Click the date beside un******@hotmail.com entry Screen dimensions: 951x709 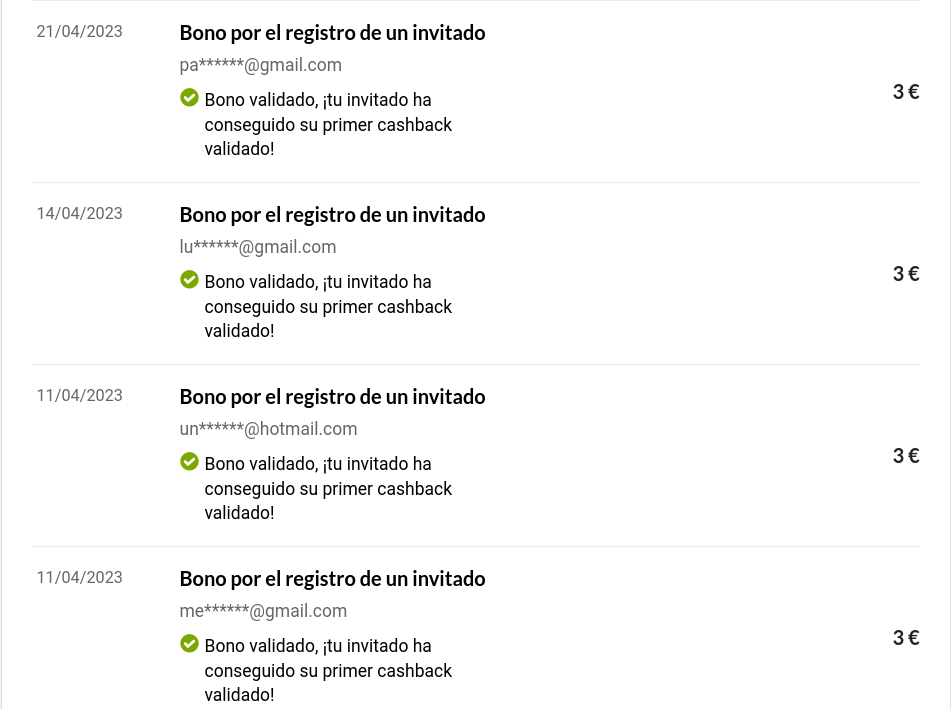(79, 396)
